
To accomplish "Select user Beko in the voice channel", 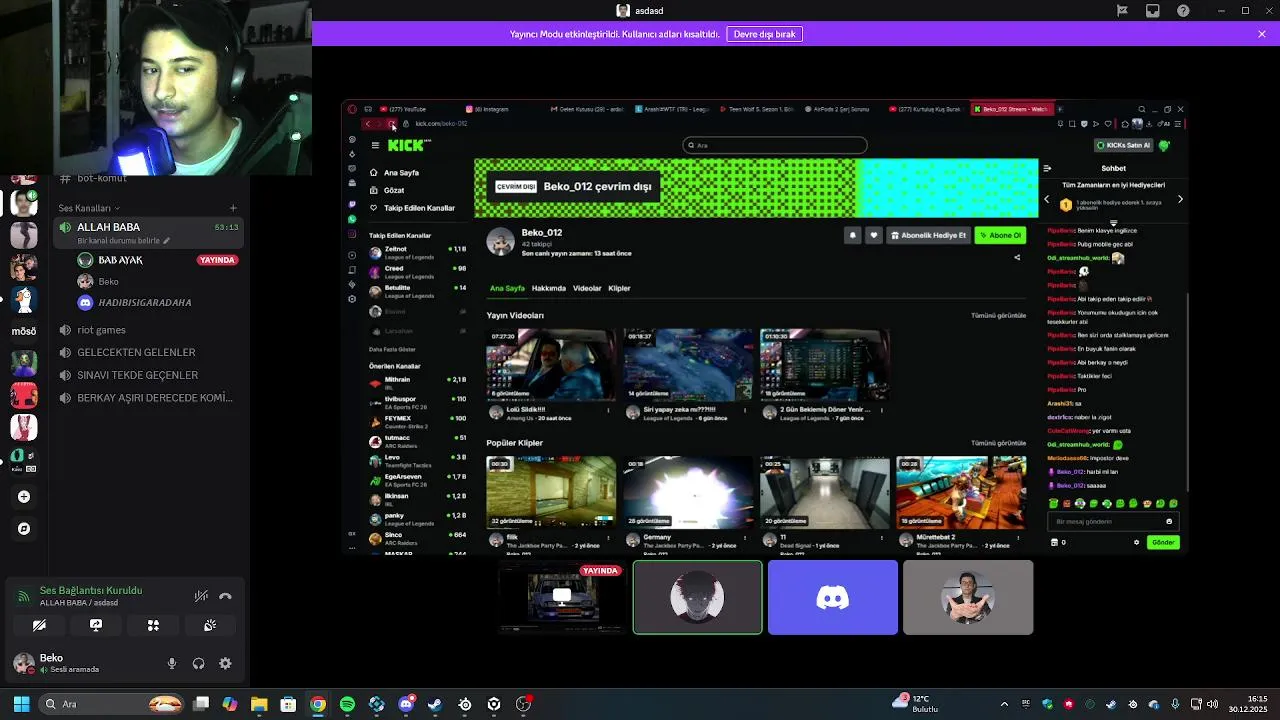I will [109, 282].
